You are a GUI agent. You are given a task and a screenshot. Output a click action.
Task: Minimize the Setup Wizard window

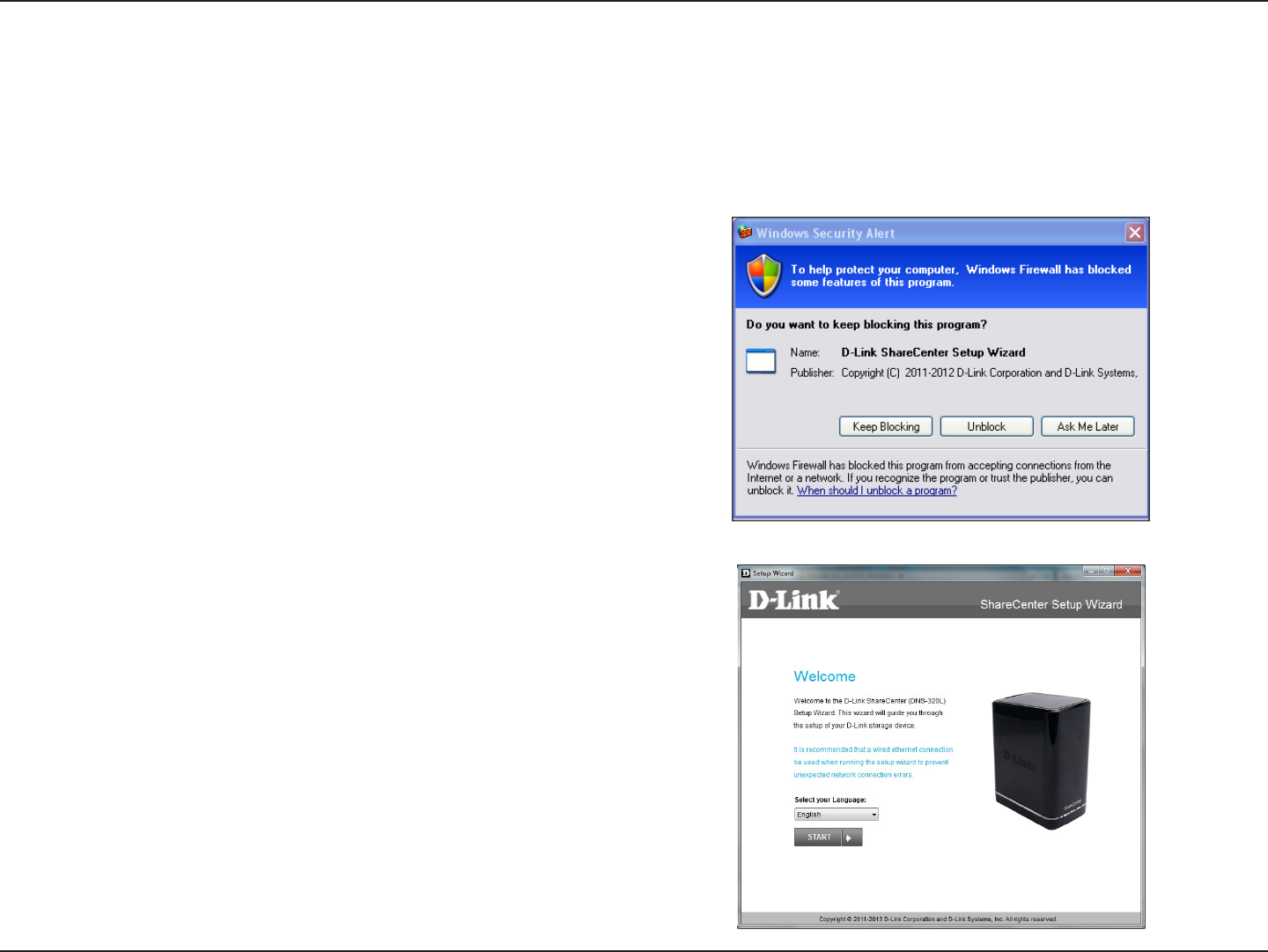pyautogui.click(x=1091, y=572)
